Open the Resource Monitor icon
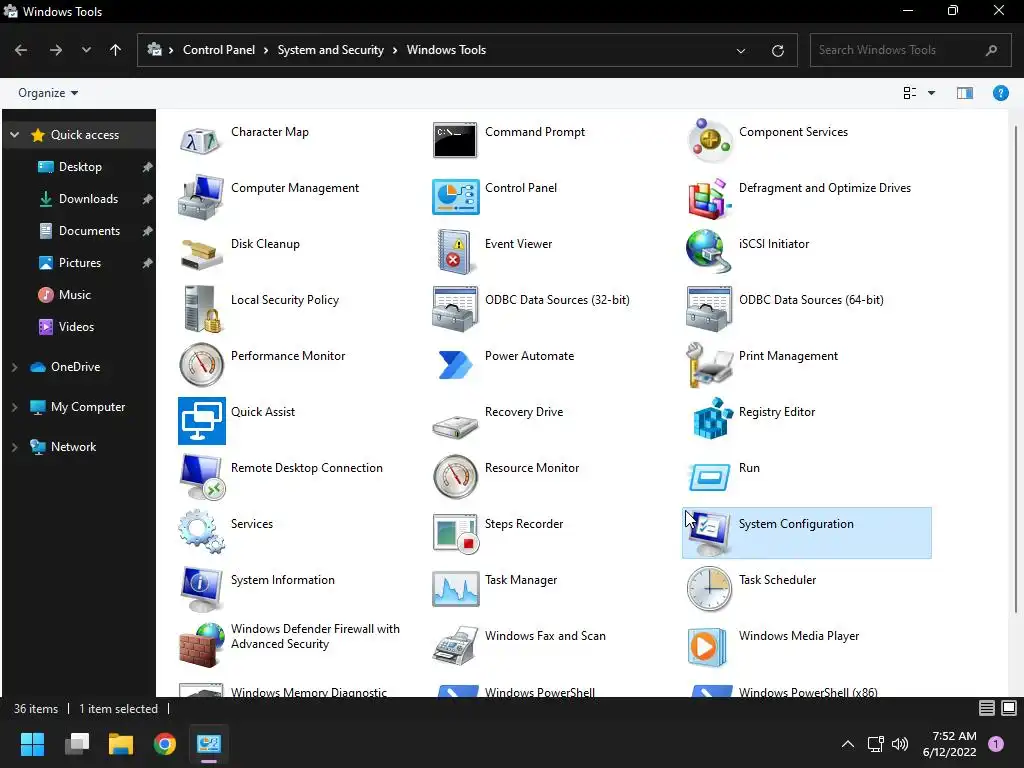The image size is (1024, 768). point(455,477)
